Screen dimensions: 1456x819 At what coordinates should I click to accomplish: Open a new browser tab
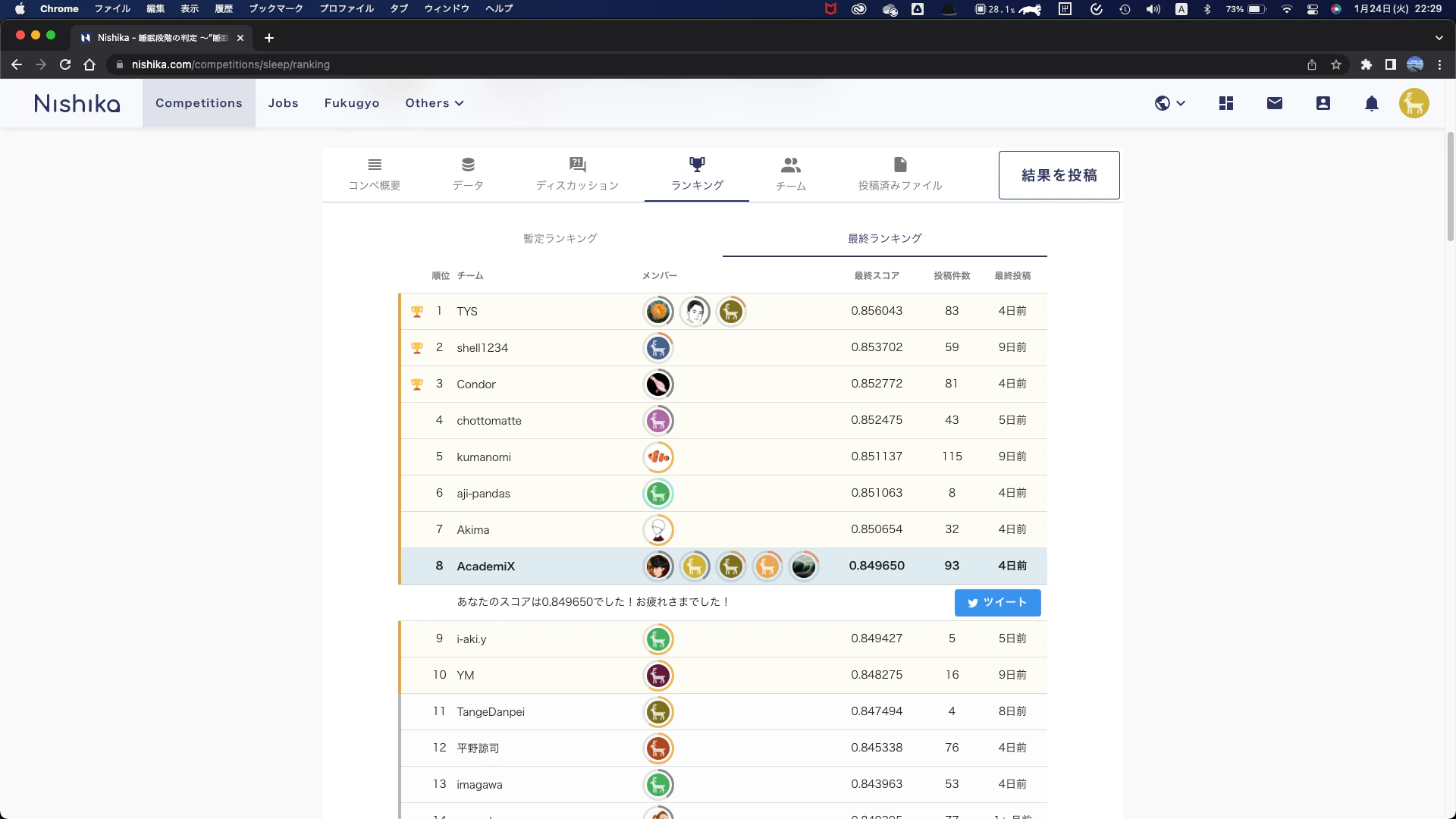pos(269,38)
